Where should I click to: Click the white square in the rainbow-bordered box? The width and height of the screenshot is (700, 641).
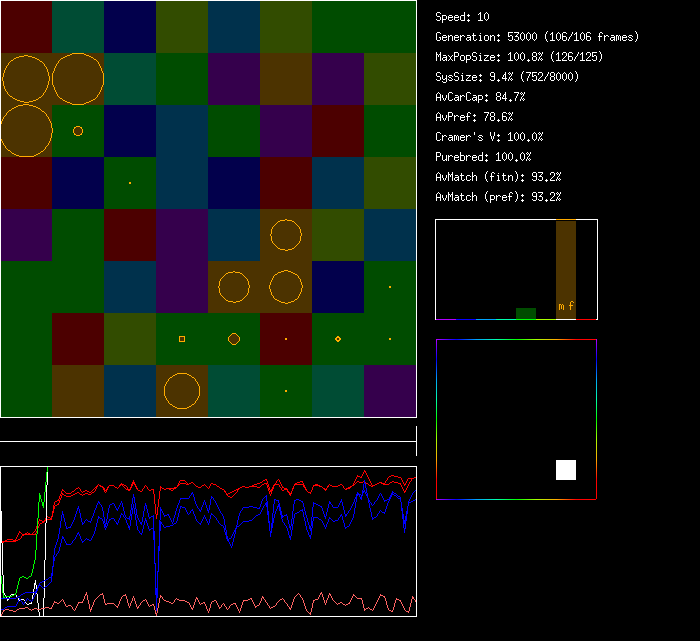566,470
